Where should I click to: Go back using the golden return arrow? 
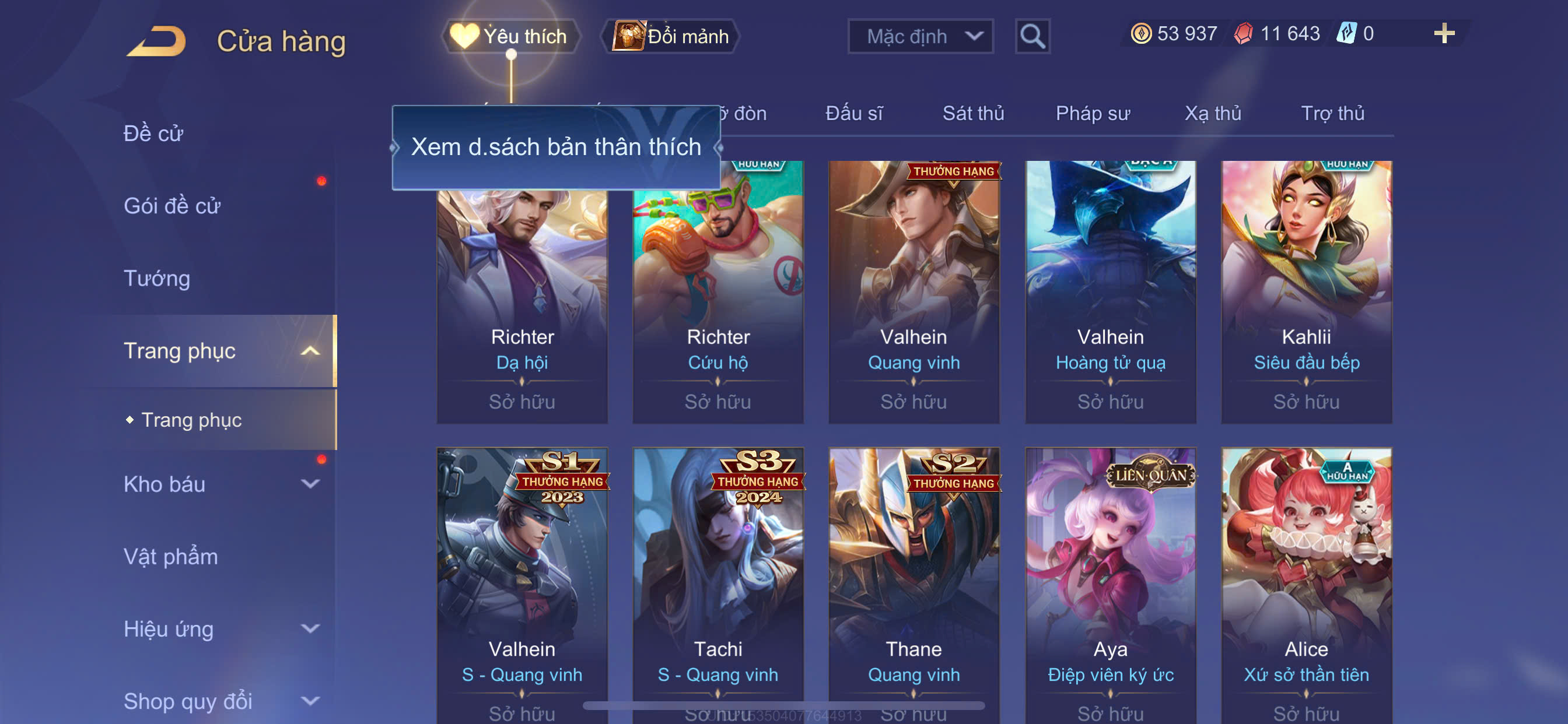(x=156, y=41)
